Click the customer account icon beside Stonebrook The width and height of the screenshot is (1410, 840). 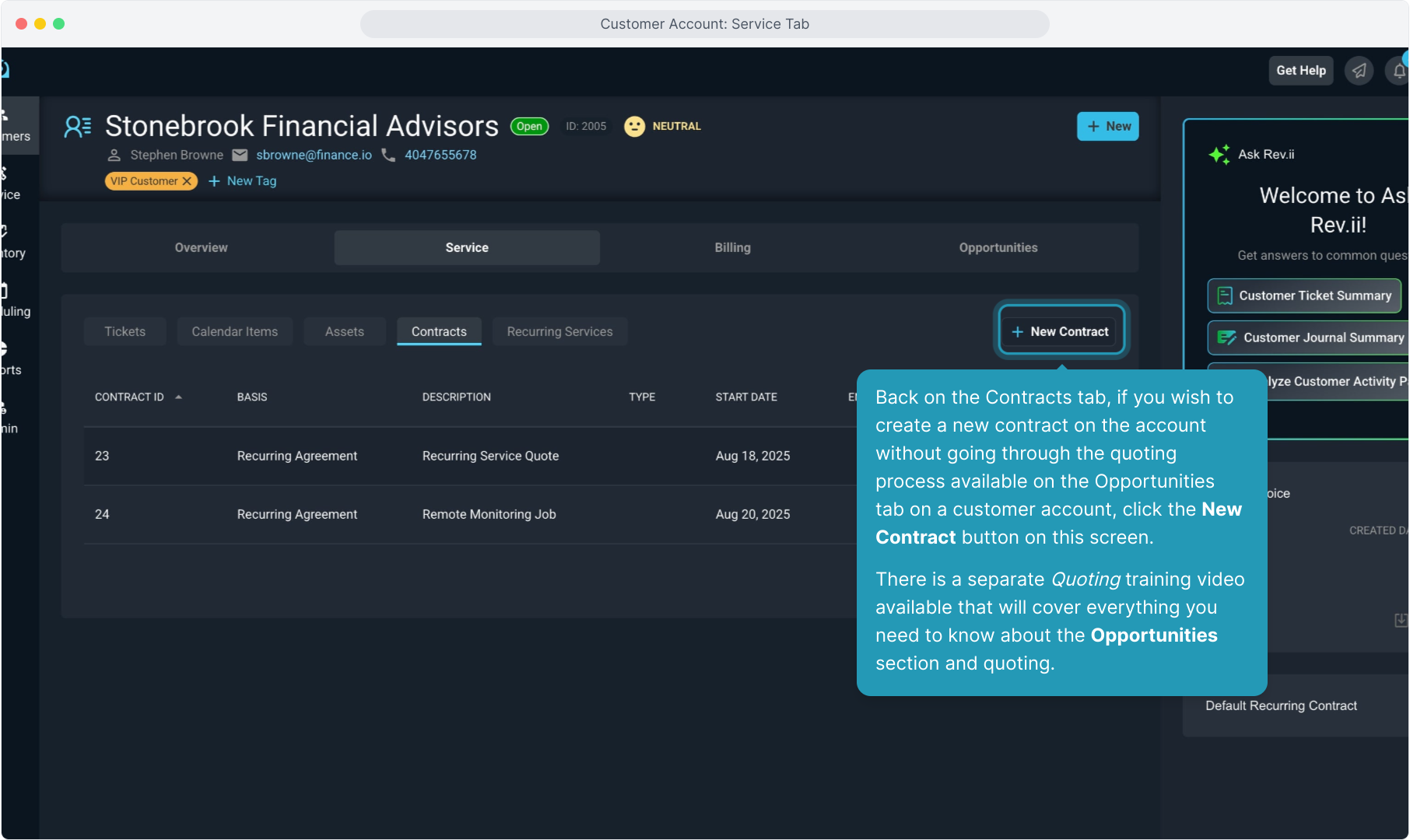click(x=78, y=126)
